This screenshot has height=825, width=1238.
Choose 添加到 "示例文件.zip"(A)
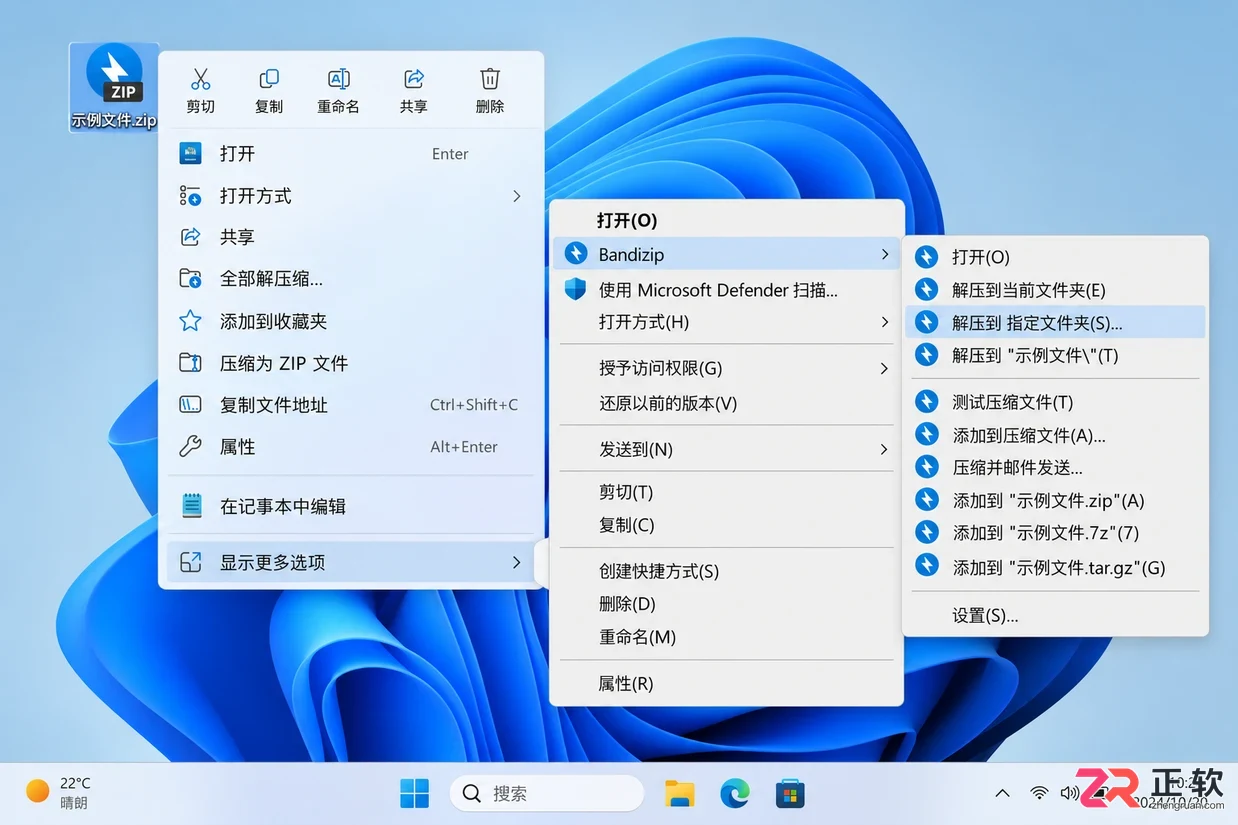click(1055, 500)
